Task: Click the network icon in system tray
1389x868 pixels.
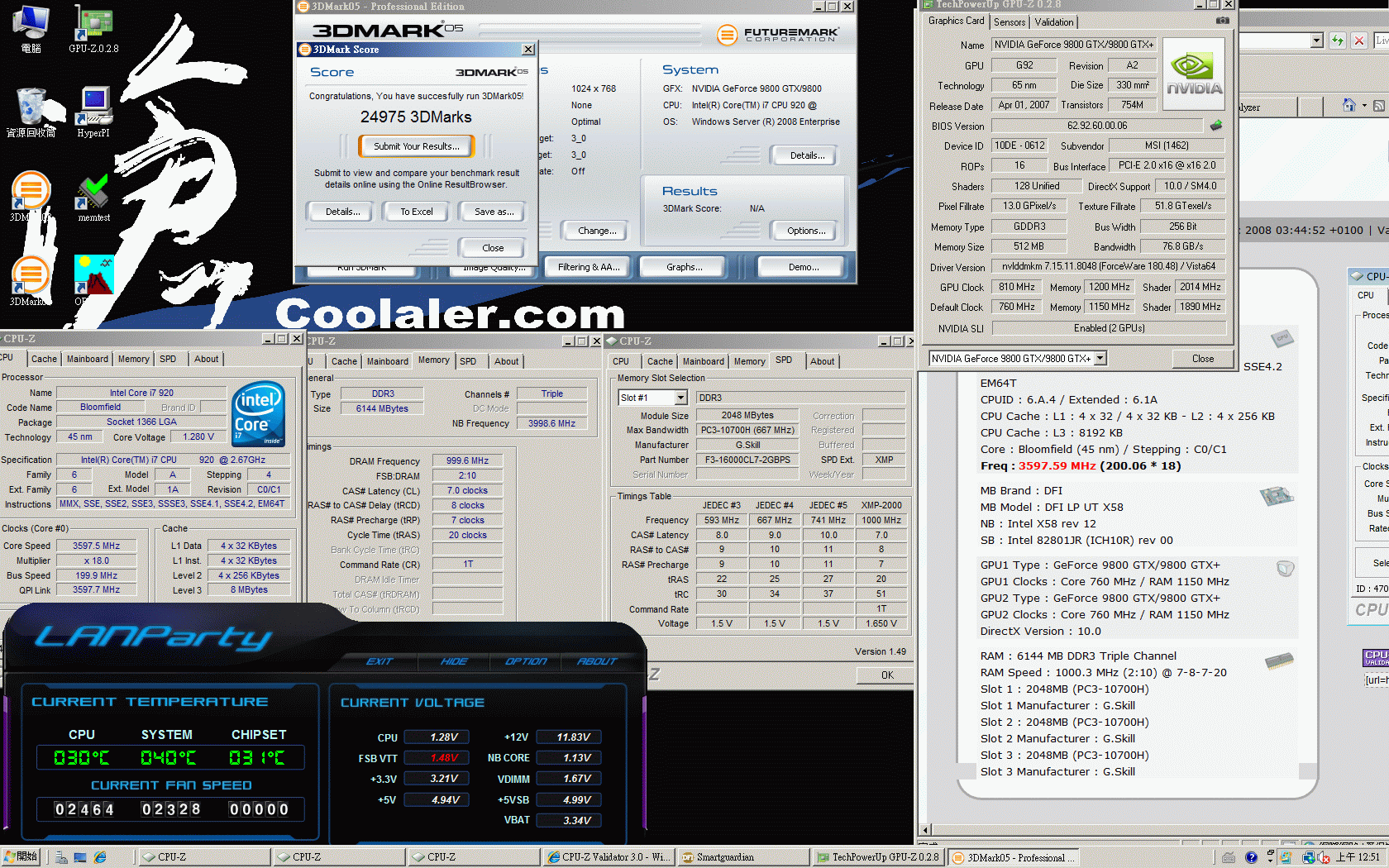Action: pos(1309,857)
